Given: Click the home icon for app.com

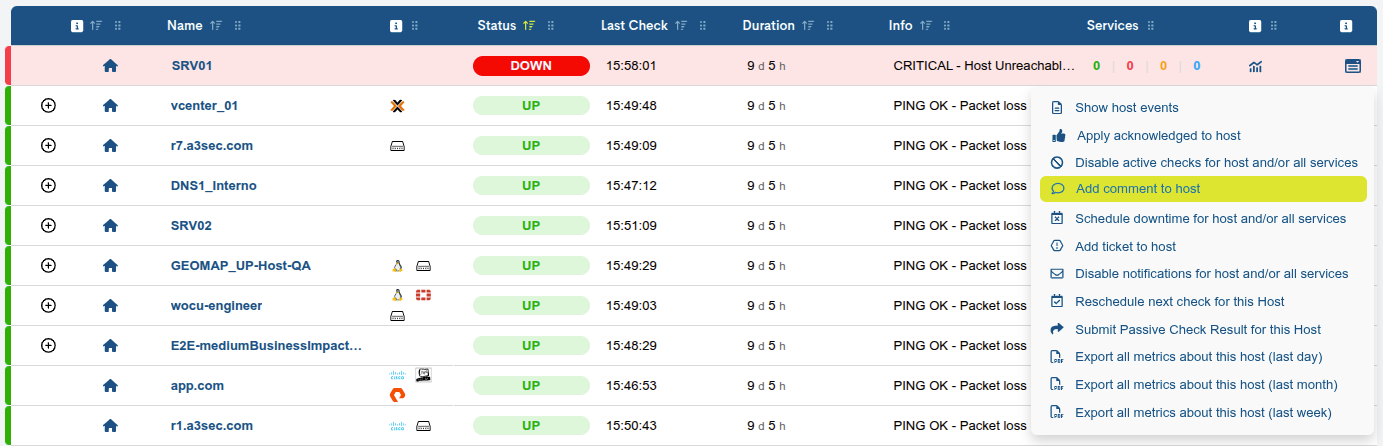Looking at the screenshot, I should (110, 386).
